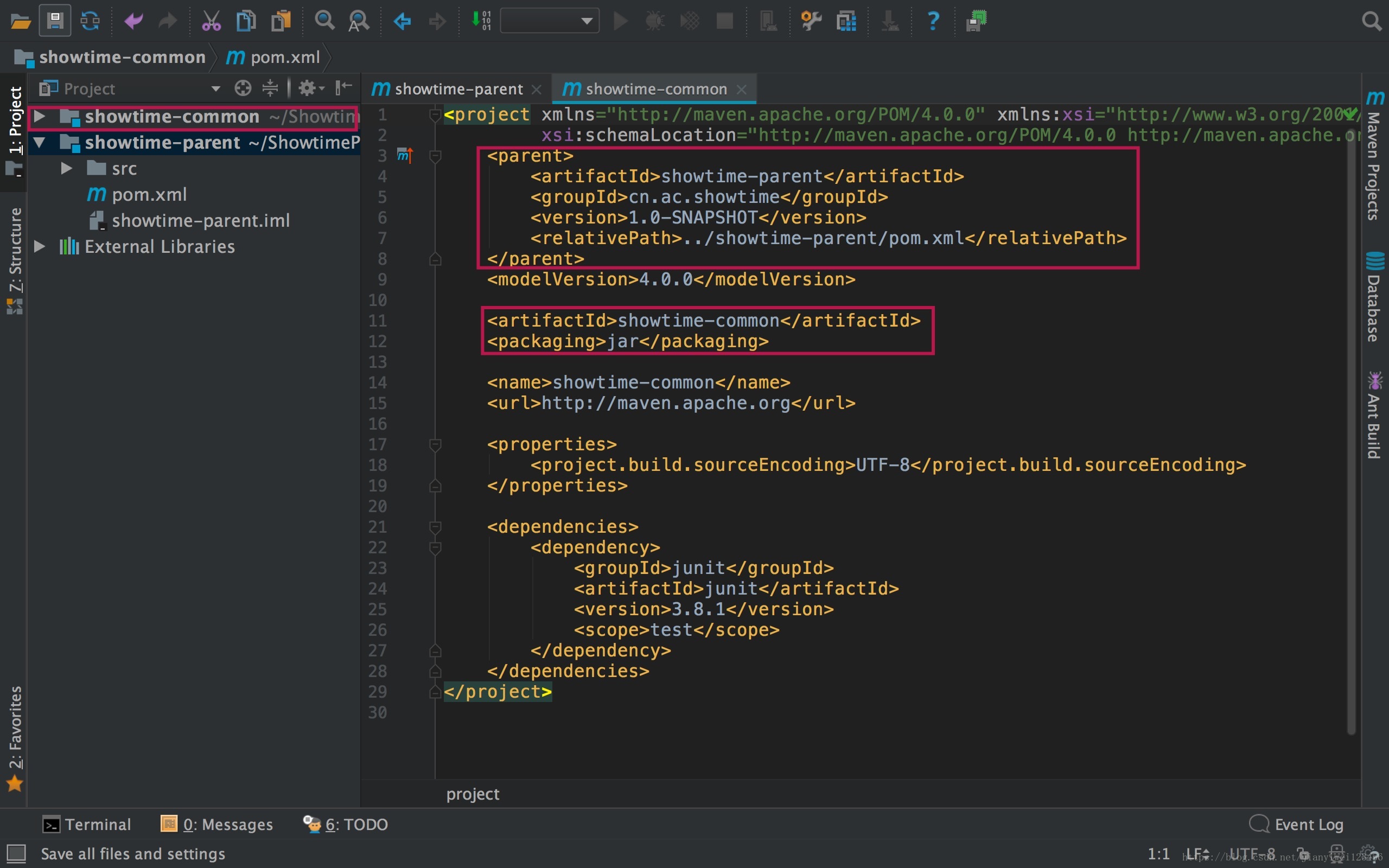Viewport: 1389px width, 868px height.
Task: Toggle the 1: Project tool window
Action: coord(14,131)
